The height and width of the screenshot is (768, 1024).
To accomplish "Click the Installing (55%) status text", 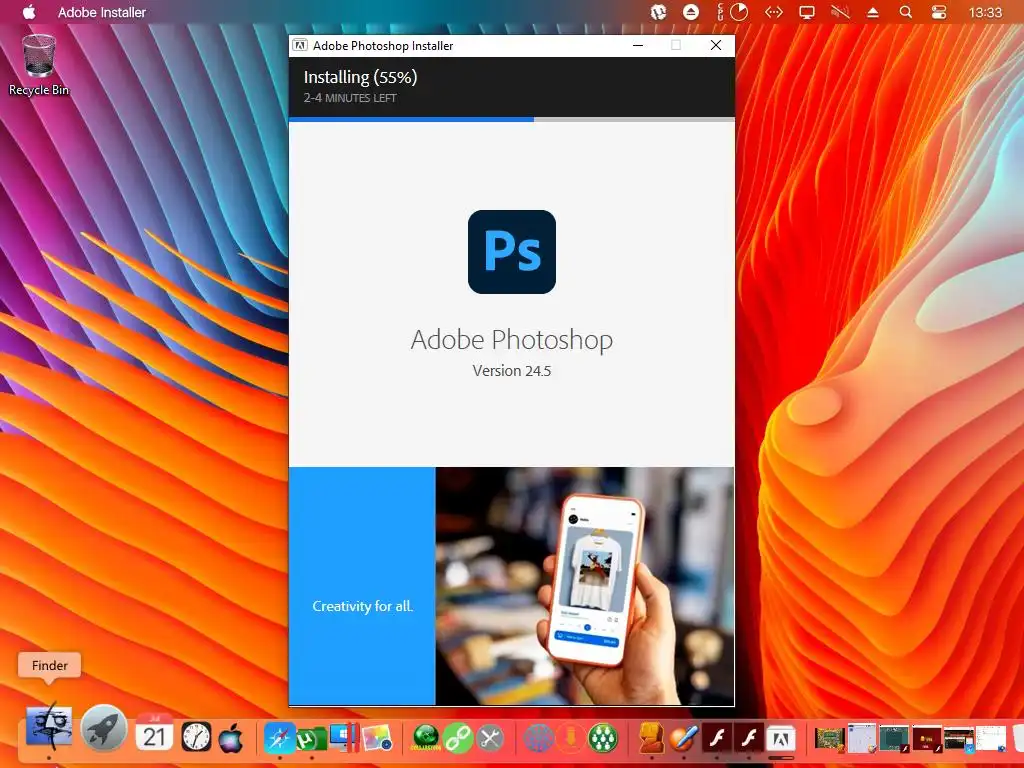I will (x=360, y=77).
